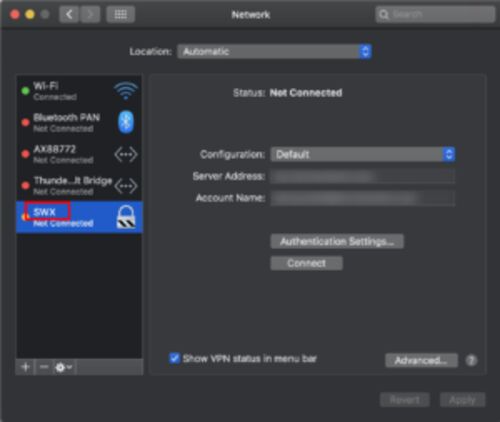Screen dimensions: 500x422
Task: Select the Wi-Fi service
Action: (79, 91)
